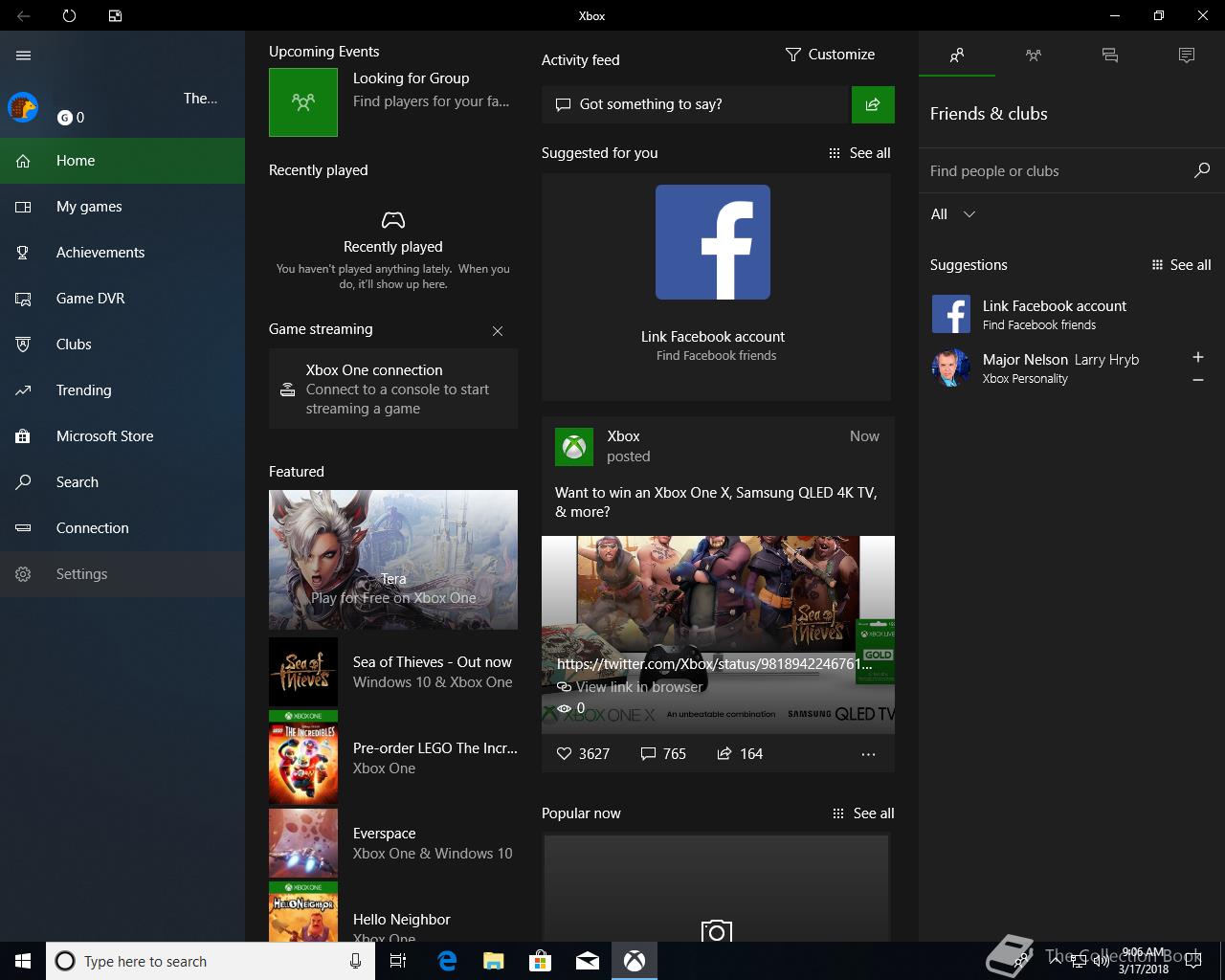Open the more options ellipsis on the post
This screenshot has width=1225, height=980.
click(x=868, y=754)
